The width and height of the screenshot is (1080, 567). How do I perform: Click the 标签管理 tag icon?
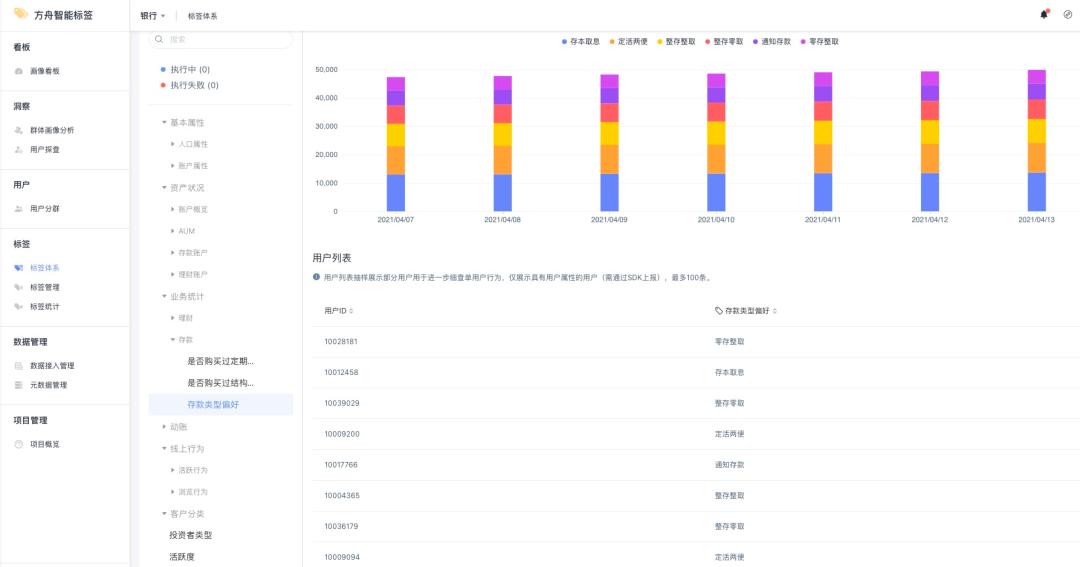click(x=19, y=287)
